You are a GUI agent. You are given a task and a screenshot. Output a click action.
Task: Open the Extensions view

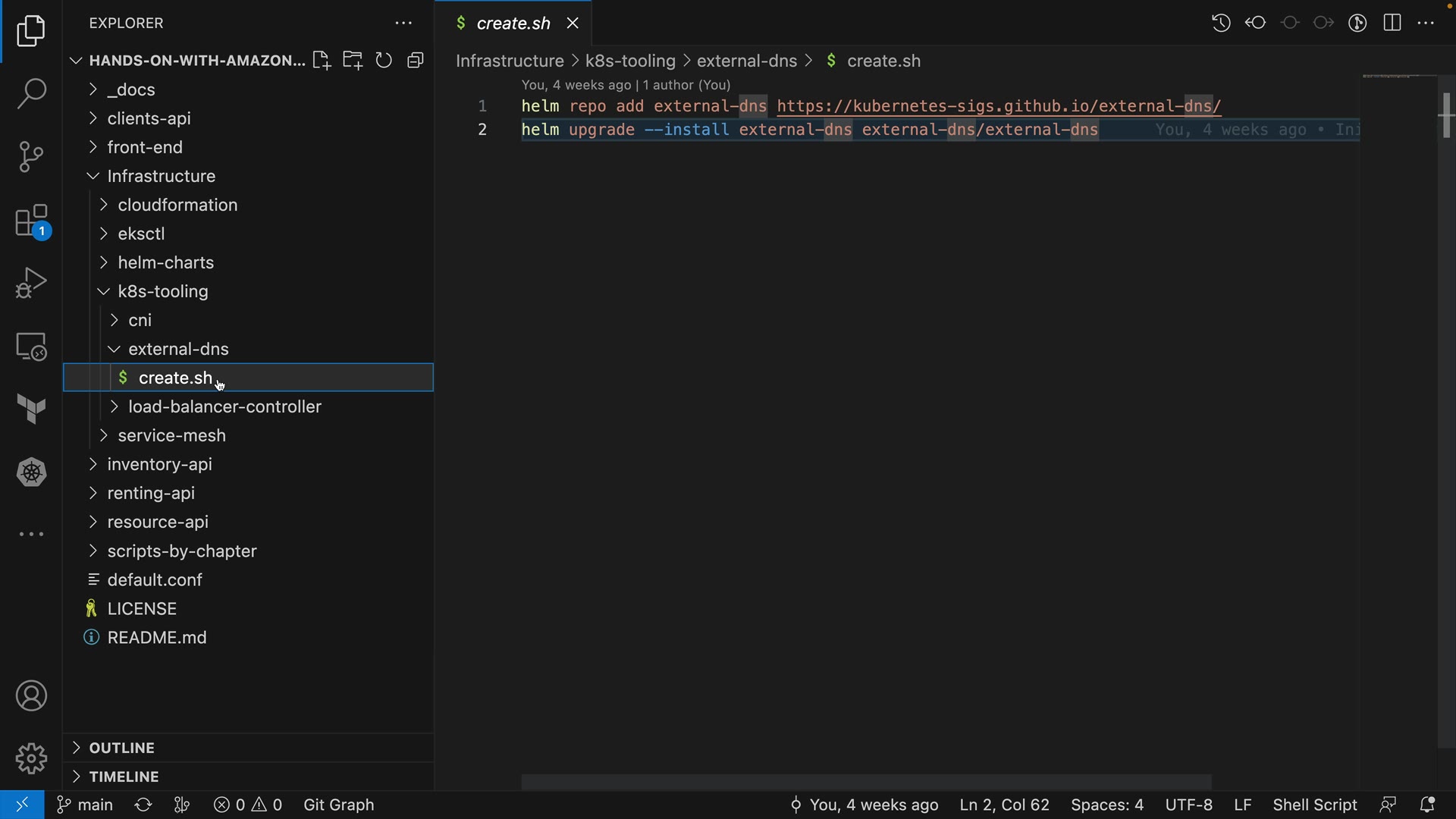(31, 221)
